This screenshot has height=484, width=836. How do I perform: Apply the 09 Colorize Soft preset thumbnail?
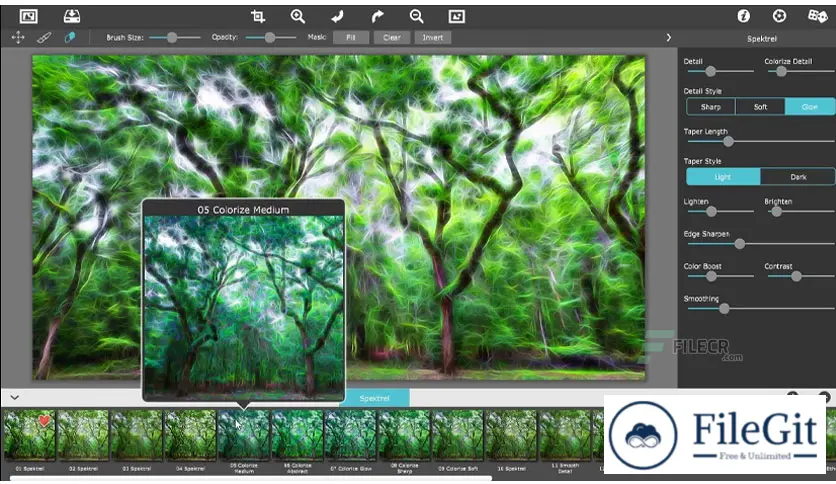pyautogui.click(x=458, y=435)
